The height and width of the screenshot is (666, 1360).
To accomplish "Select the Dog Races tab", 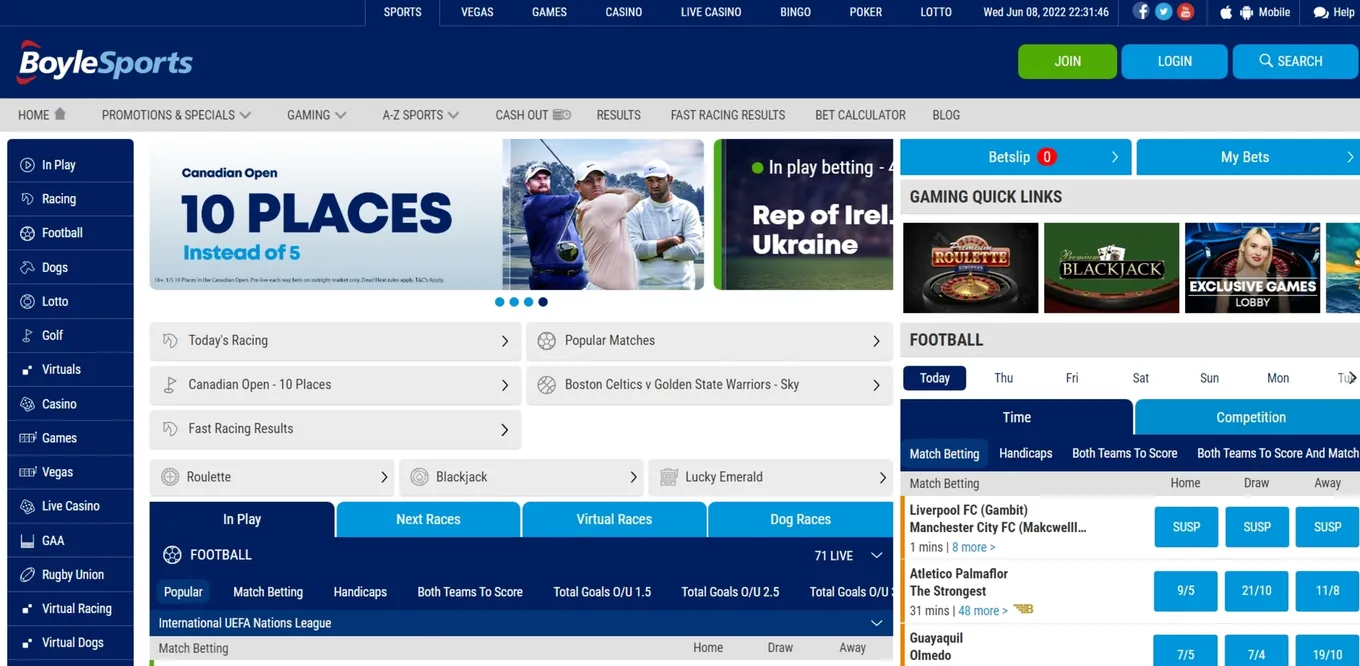I will 800,520.
